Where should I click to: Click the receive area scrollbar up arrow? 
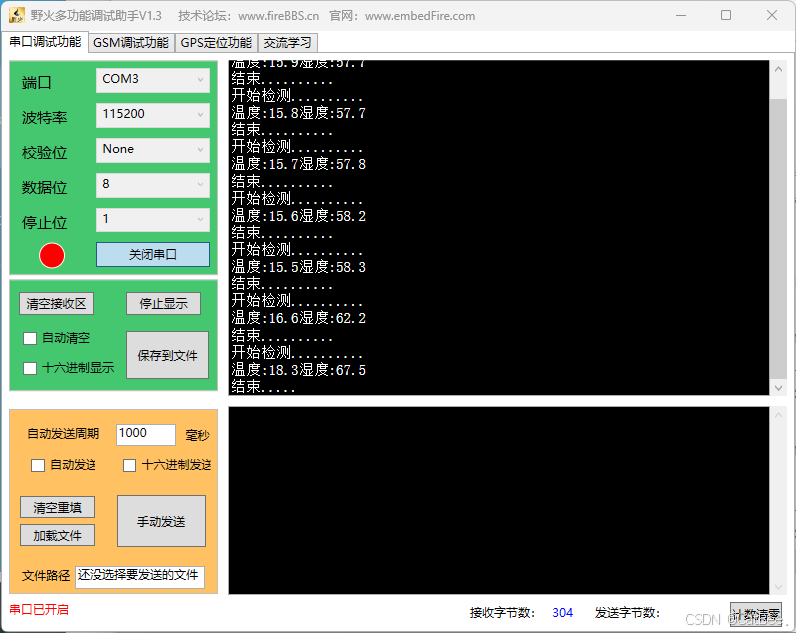tap(778, 69)
